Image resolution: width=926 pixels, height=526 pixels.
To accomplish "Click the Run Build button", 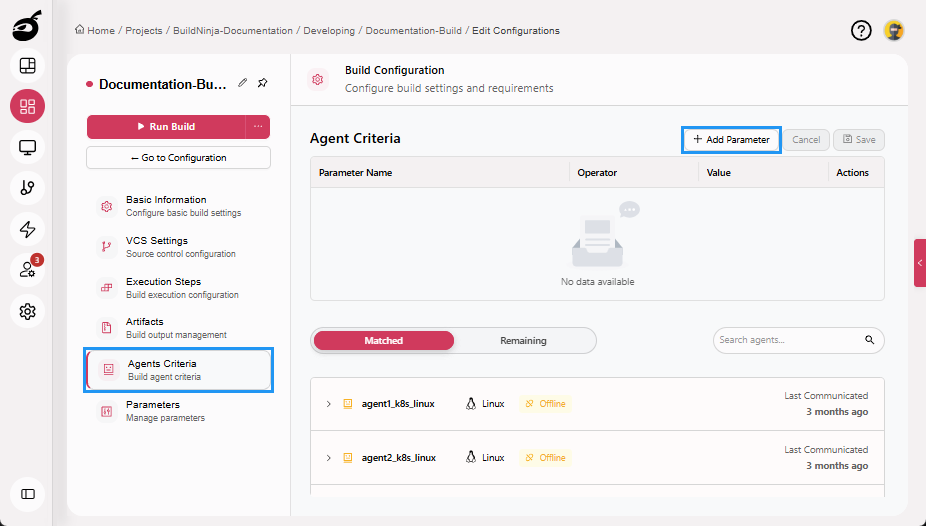I will coord(166,126).
